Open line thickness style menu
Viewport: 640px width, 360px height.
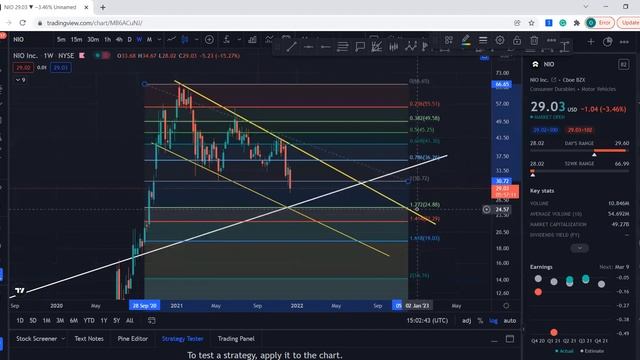[x=483, y=40]
